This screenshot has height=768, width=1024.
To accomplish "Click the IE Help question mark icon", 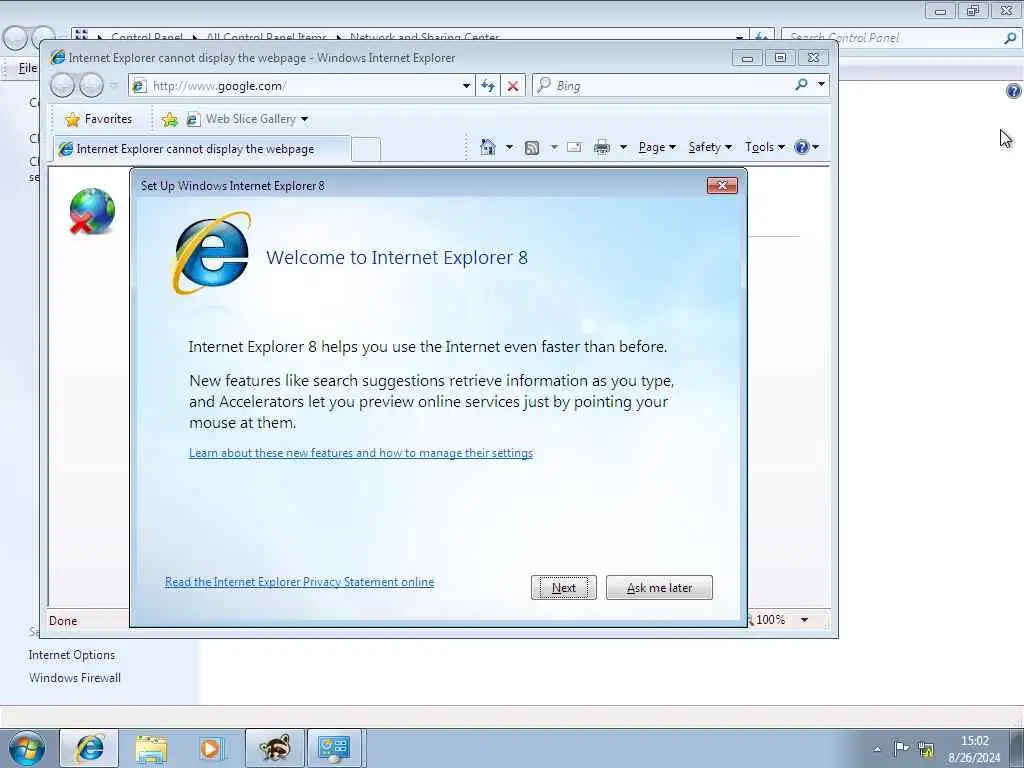I will pos(802,147).
